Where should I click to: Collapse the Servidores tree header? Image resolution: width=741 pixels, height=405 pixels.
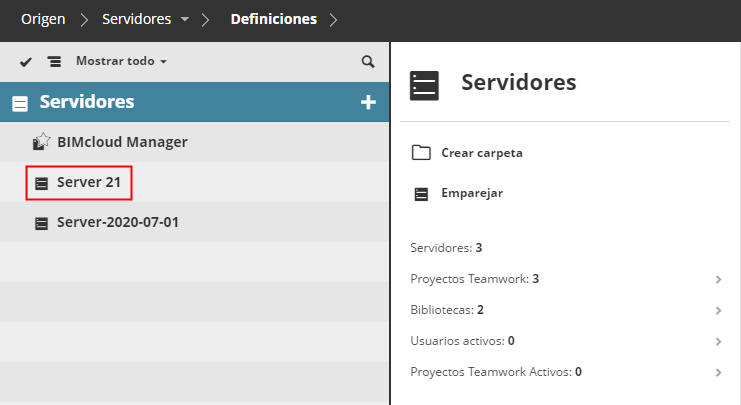20,103
